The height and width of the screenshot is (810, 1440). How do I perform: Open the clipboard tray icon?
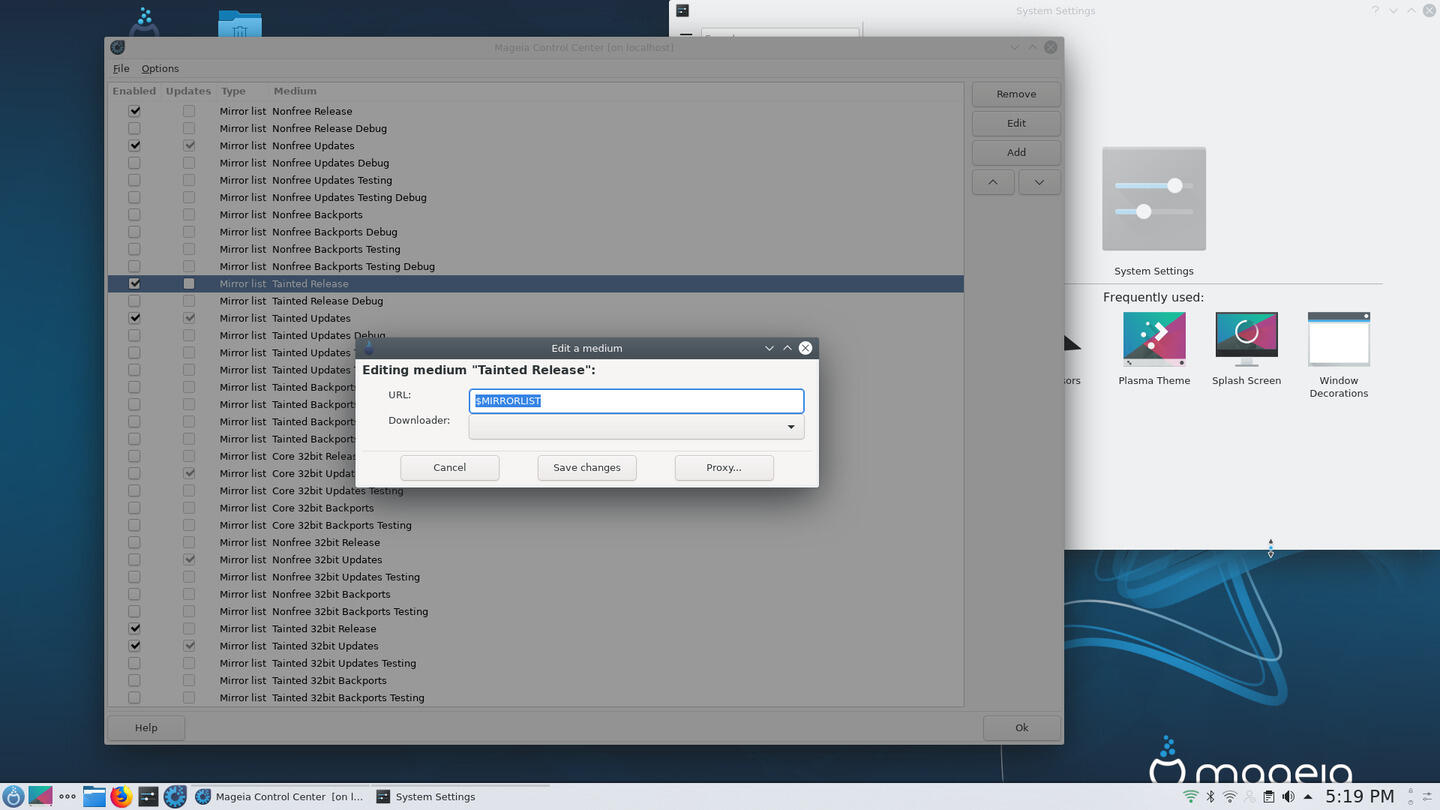tap(1269, 797)
